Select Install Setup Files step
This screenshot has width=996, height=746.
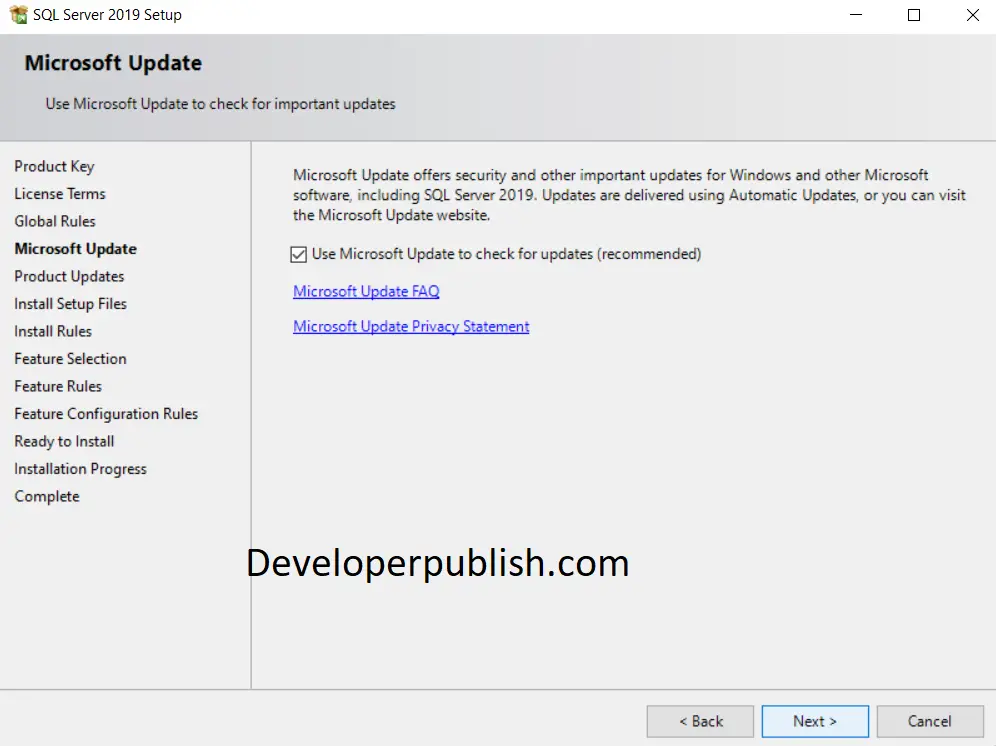pos(71,304)
